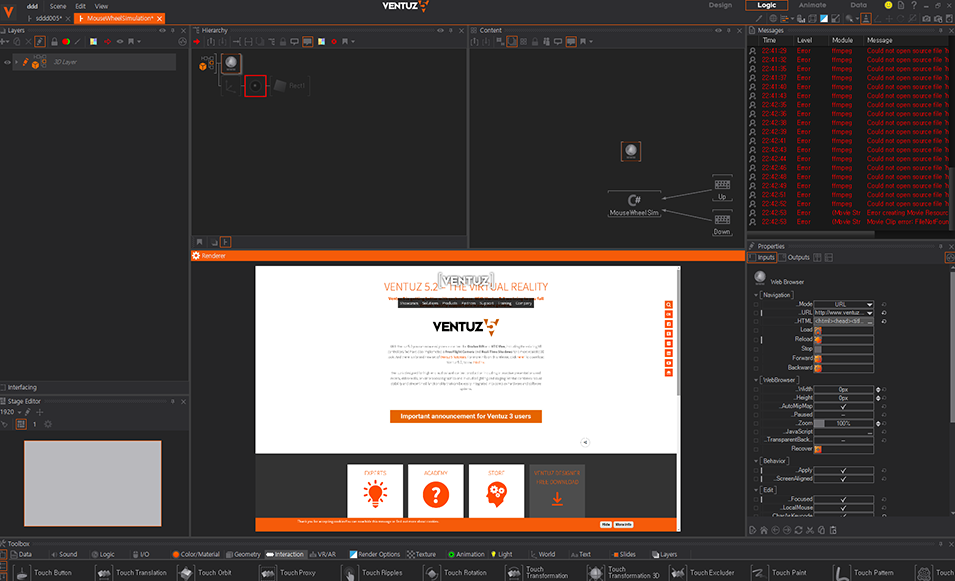Screen dimensions: 955x581
Task: Switch to the Outputs tab in Properties
Action: (797, 258)
